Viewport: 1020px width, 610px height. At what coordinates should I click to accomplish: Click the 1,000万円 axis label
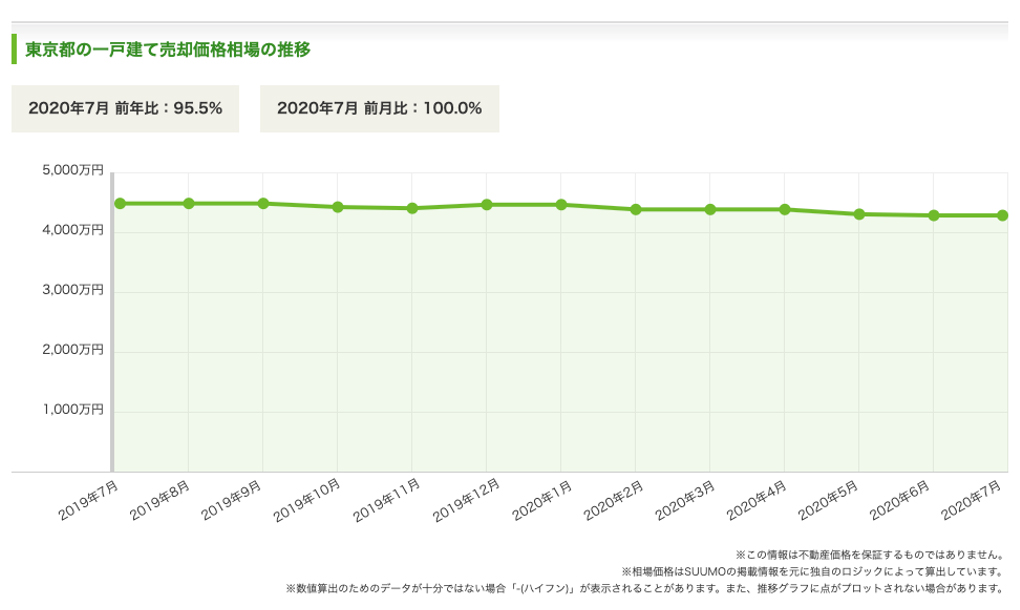73,410
